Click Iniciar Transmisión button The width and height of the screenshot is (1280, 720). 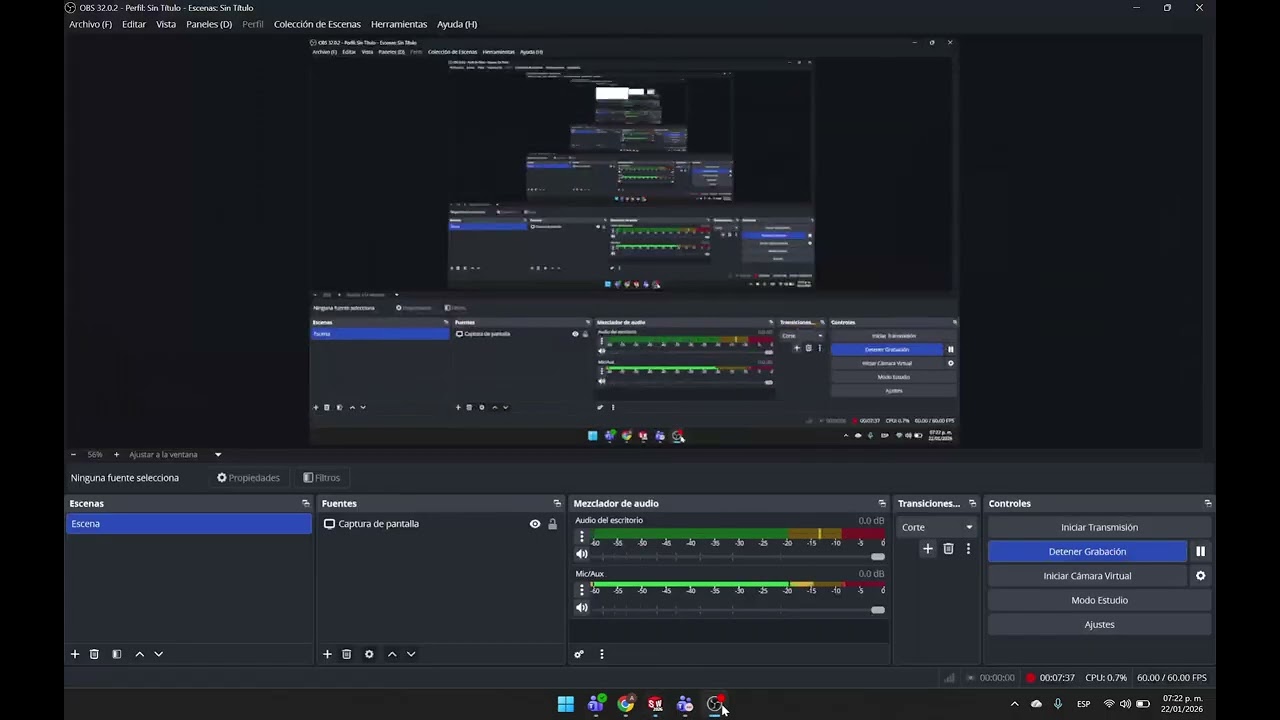point(1099,527)
